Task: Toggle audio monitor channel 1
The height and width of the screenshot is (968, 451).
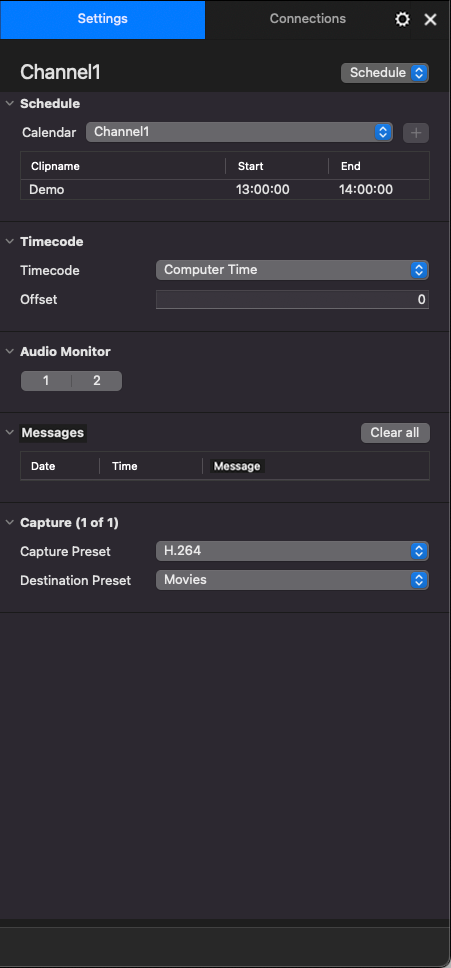Action: (46, 381)
